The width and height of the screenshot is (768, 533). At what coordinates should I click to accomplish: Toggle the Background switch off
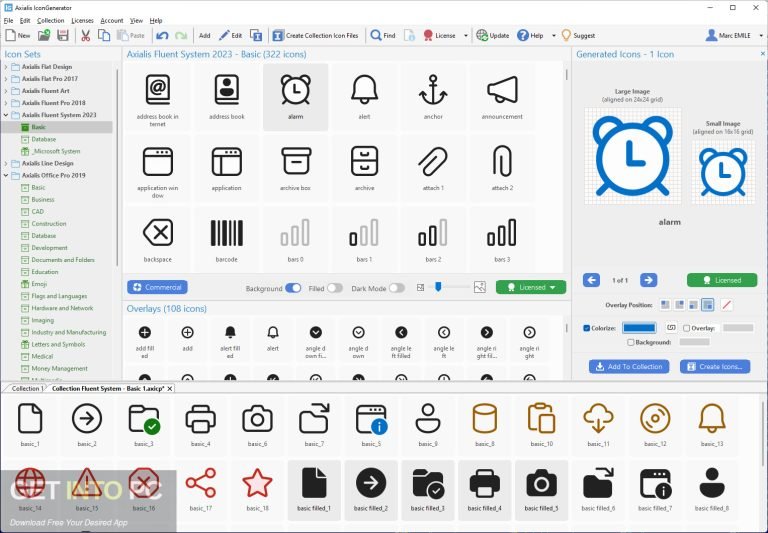point(293,288)
